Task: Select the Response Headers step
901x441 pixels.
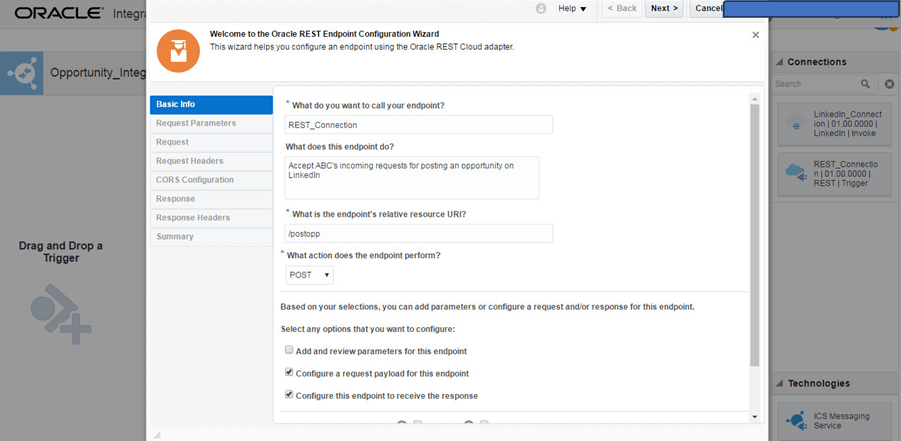Action: pos(211,218)
